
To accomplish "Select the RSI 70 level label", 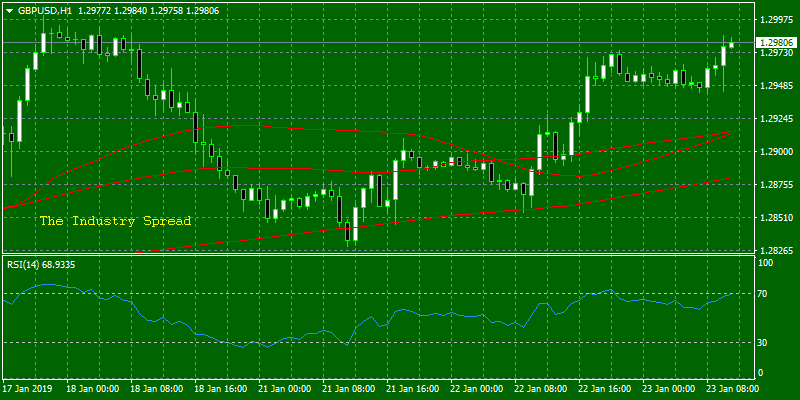I will [x=764, y=294].
